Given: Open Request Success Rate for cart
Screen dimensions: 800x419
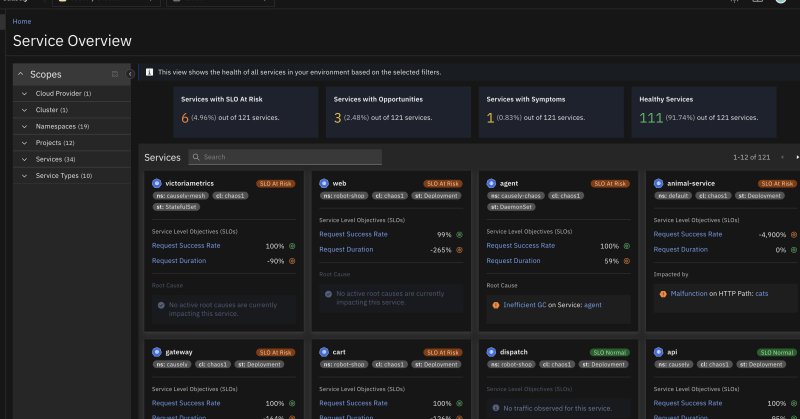Looking at the screenshot, I should click(354, 403).
